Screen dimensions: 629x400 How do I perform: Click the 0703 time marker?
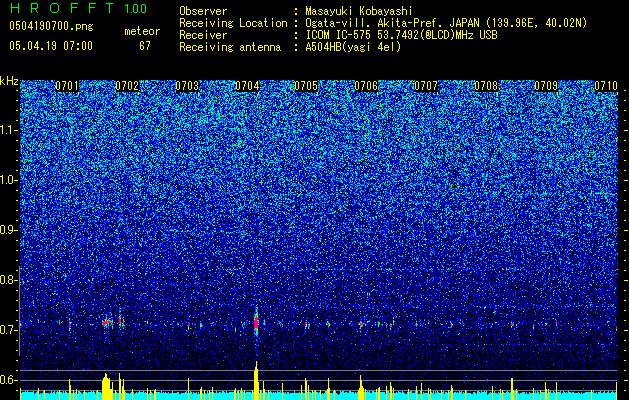pos(187,86)
